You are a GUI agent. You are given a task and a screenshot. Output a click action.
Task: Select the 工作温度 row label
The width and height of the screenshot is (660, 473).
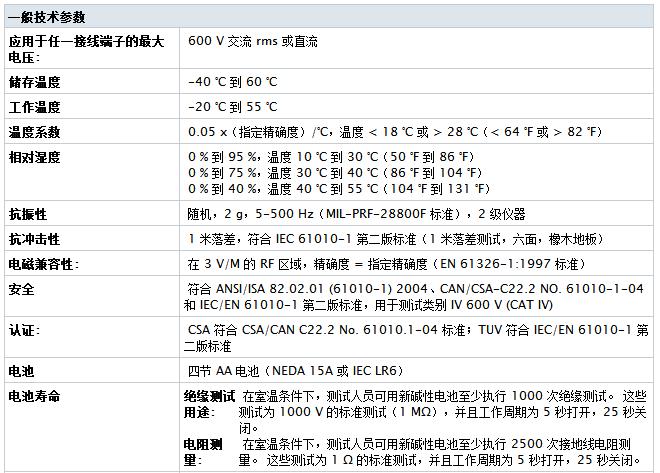(x=34, y=107)
